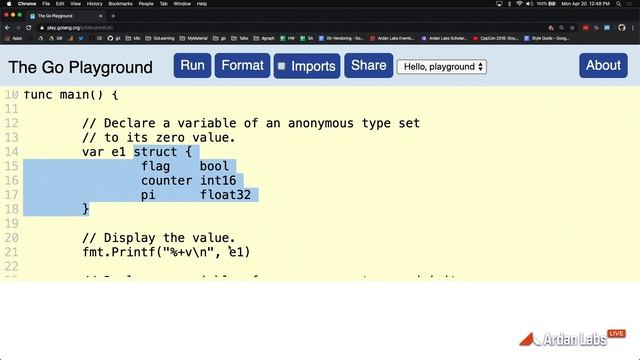Open the File menu
This screenshot has width=640, height=360.
[46, 4]
